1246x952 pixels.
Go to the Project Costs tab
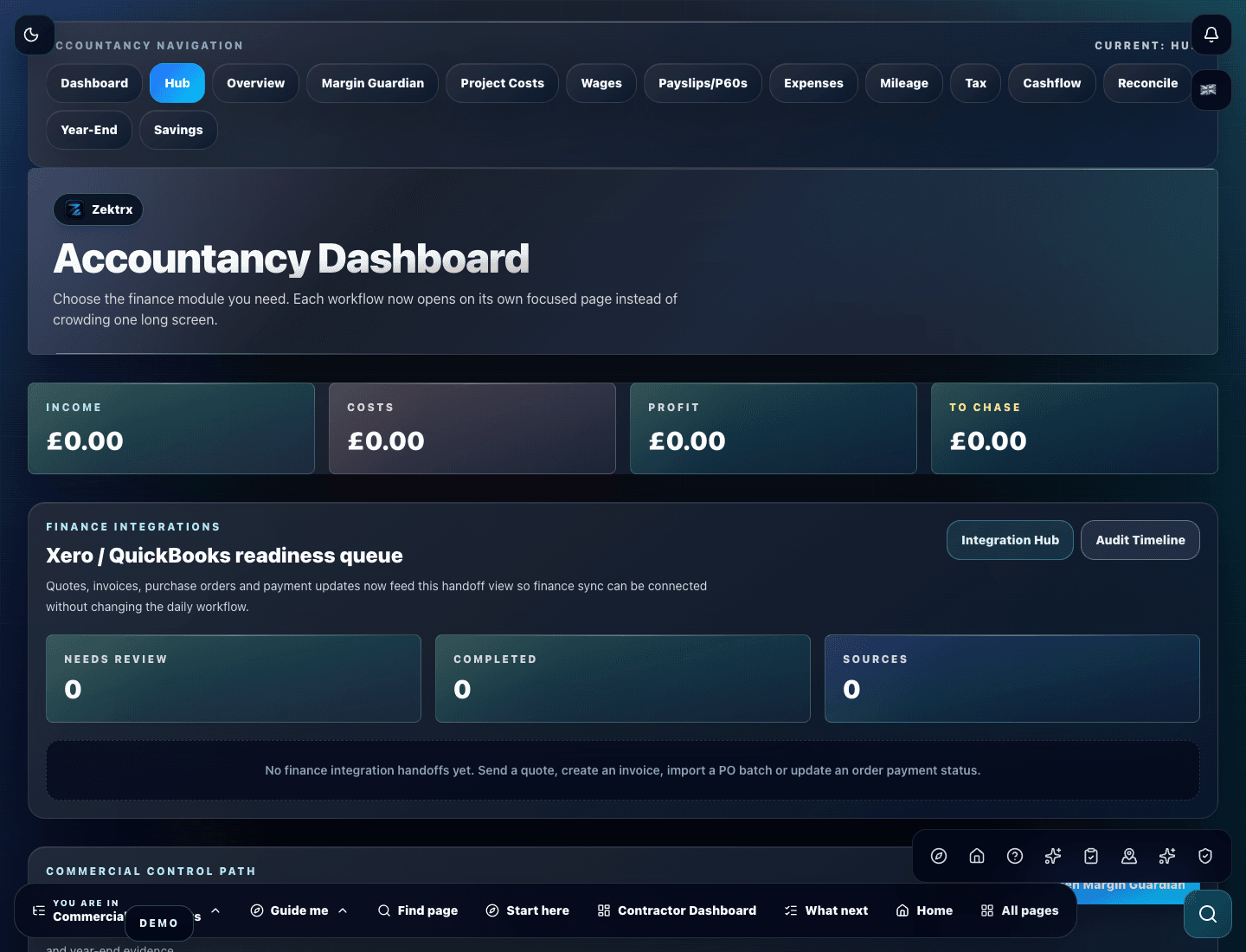coord(503,83)
